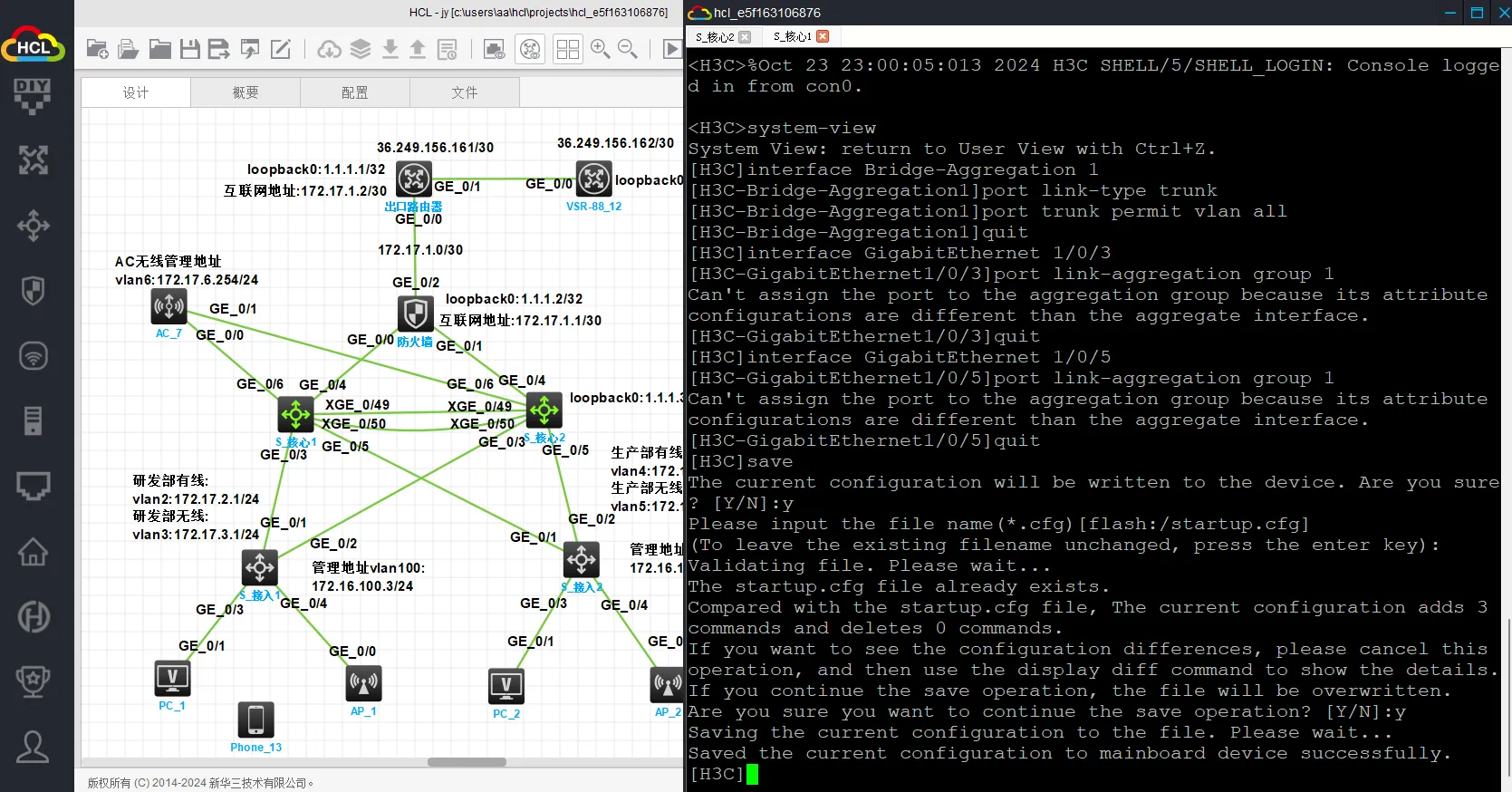Click the 172.17.1.0/30 subnet label
The image size is (1512, 792).
420,250
